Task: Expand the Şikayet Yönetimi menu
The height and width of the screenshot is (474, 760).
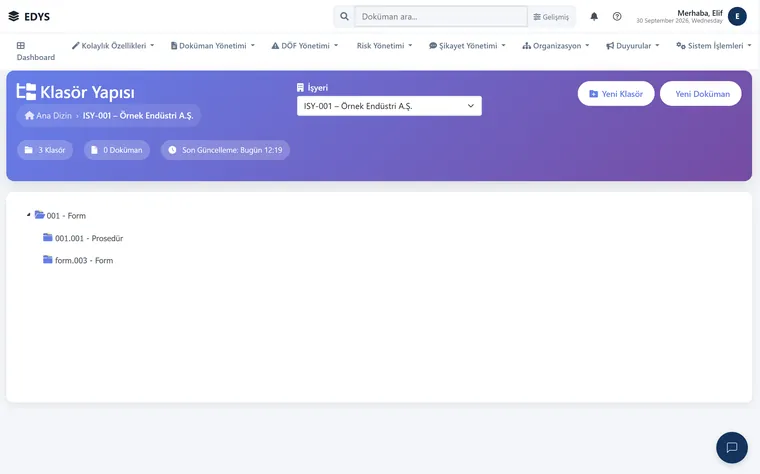Action: pos(467,46)
